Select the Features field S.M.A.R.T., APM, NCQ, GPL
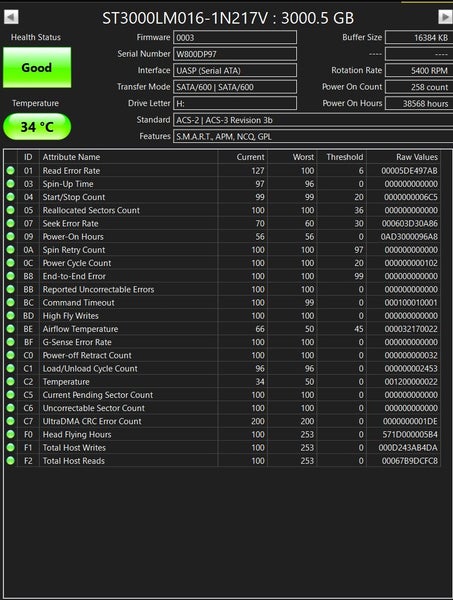The width and height of the screenshot is (453, 600). pyautogui.click(x=313, y=137)
